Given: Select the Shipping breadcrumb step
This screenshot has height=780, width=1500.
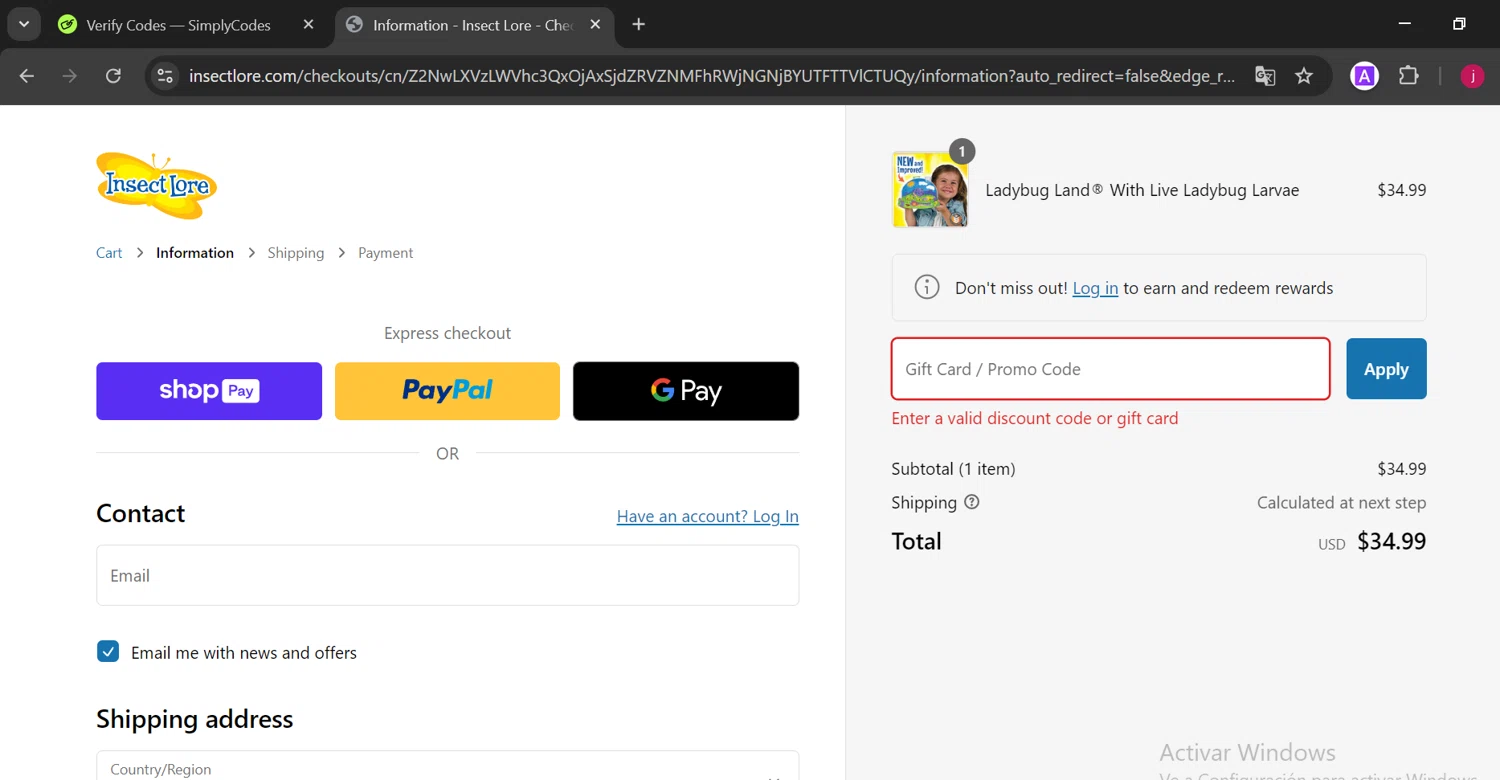Looking at the screenshot, I should (x=296, y=253).
